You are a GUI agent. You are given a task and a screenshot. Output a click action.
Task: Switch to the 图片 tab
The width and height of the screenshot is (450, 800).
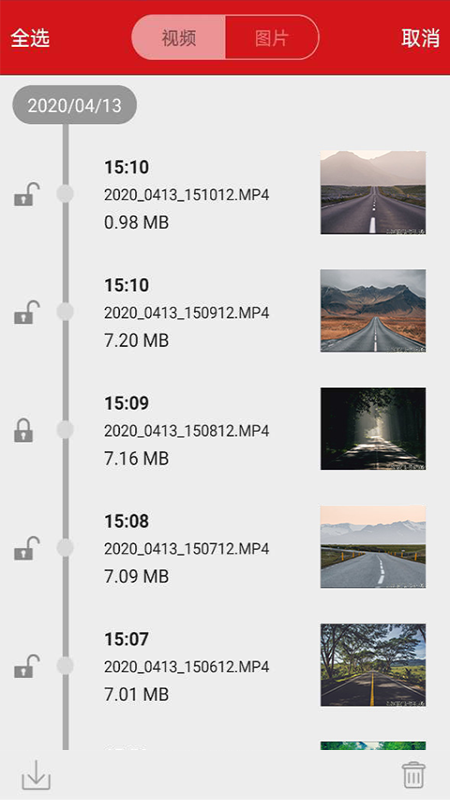[272, 38]
